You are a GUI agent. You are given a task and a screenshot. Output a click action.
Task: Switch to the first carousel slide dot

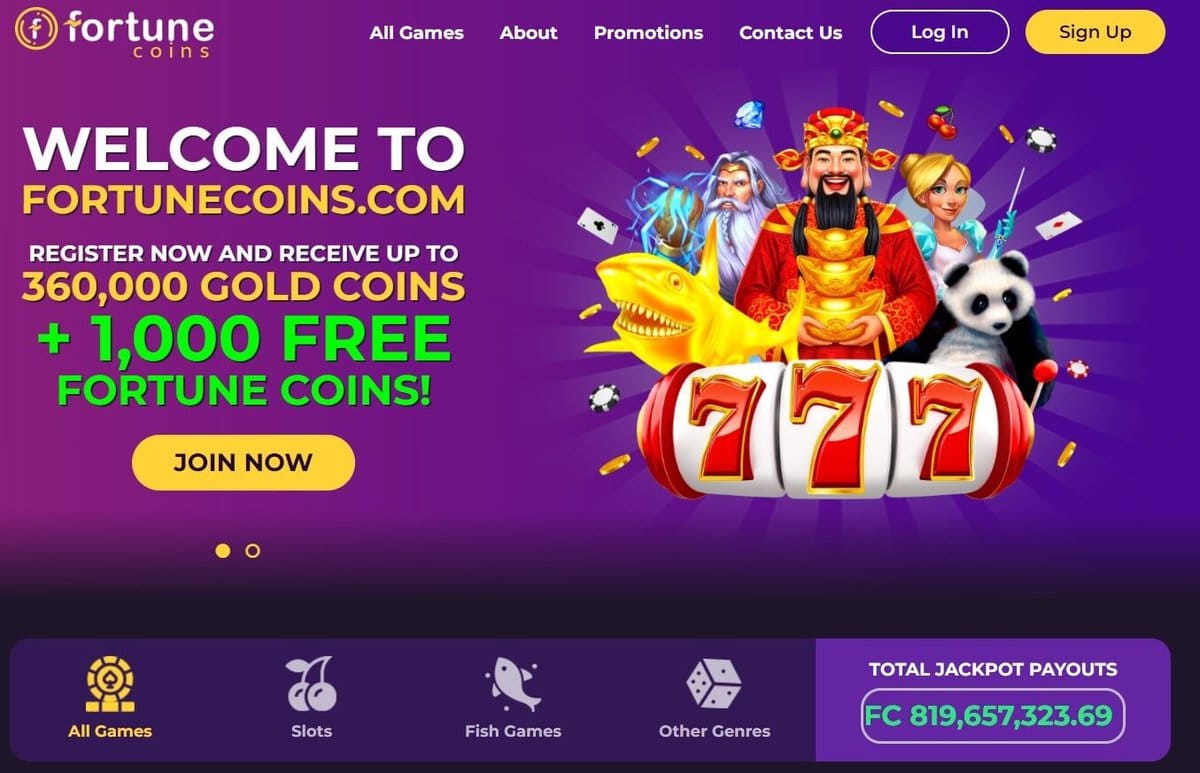[x=223, y=550]
